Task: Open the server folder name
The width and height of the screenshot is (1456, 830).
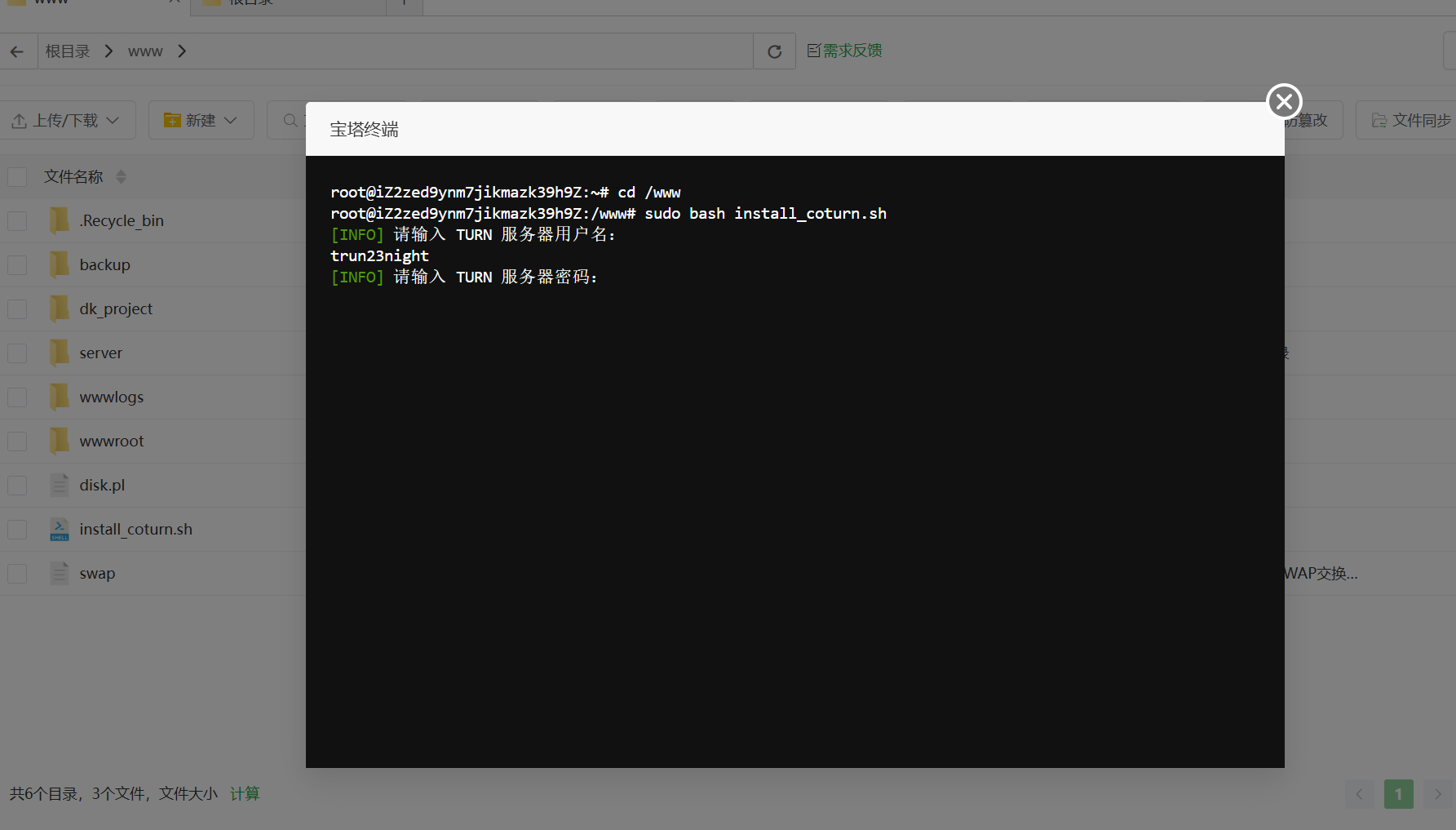Action: [x=100, y=353]
